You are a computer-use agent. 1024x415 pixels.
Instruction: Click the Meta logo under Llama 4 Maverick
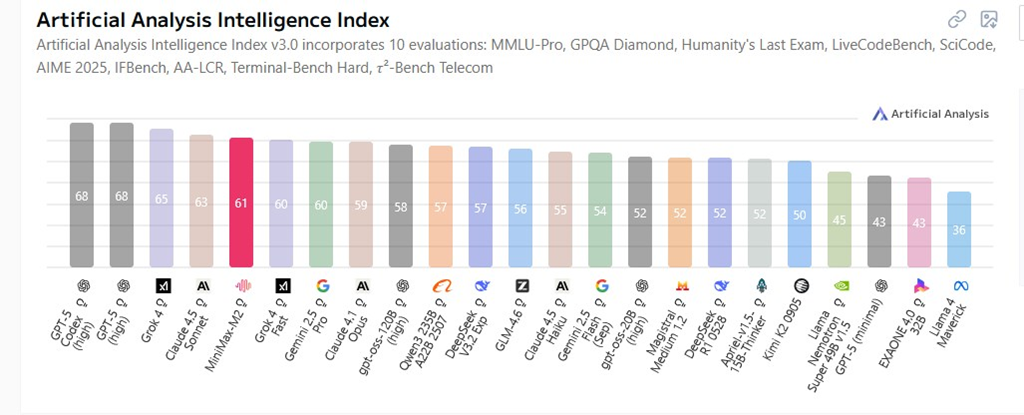959,286
